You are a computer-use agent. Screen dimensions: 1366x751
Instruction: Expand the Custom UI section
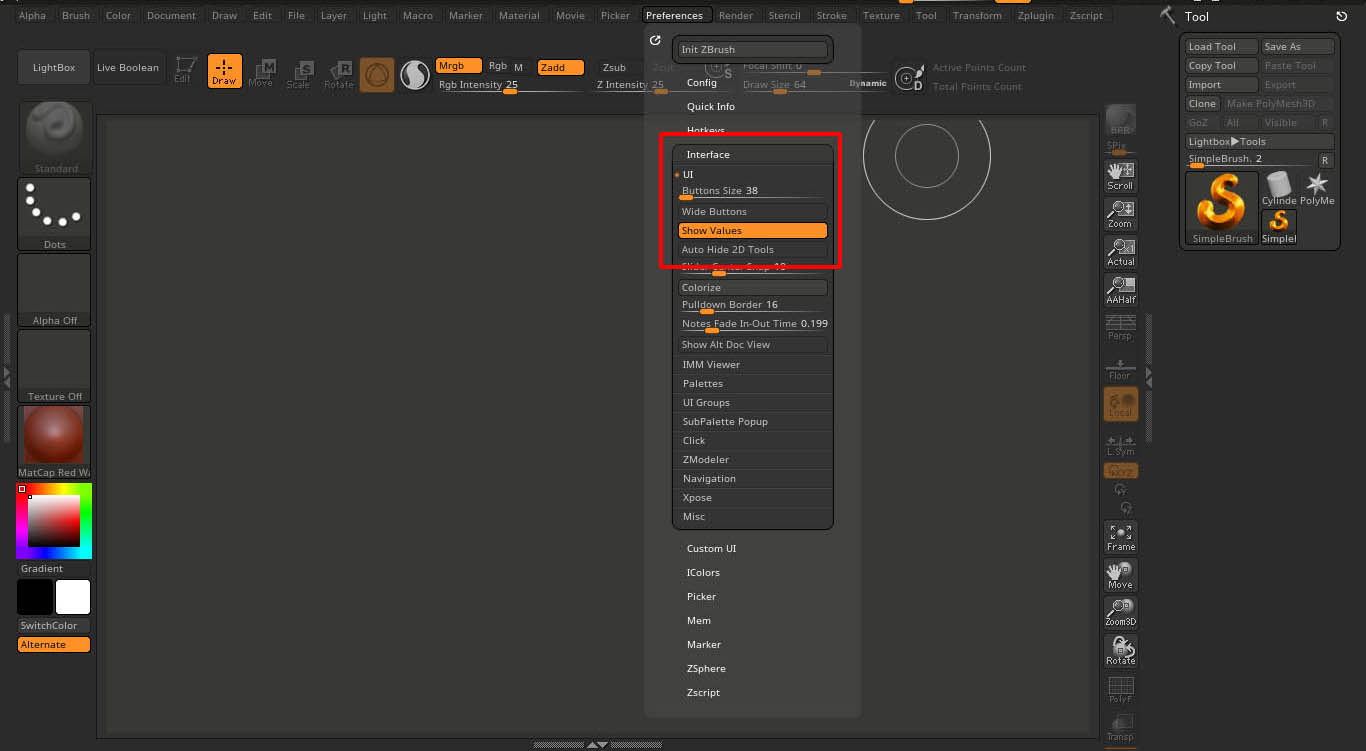(711, 549)
